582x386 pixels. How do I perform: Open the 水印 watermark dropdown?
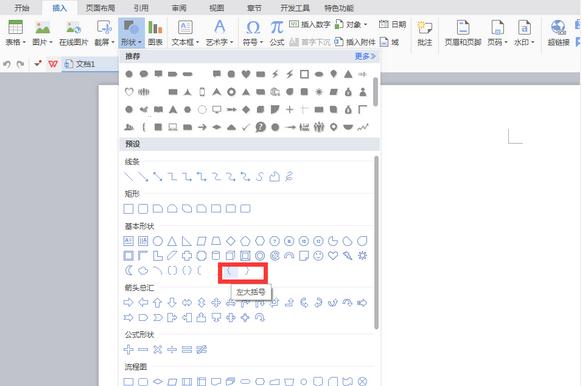[x=524, y=33]
